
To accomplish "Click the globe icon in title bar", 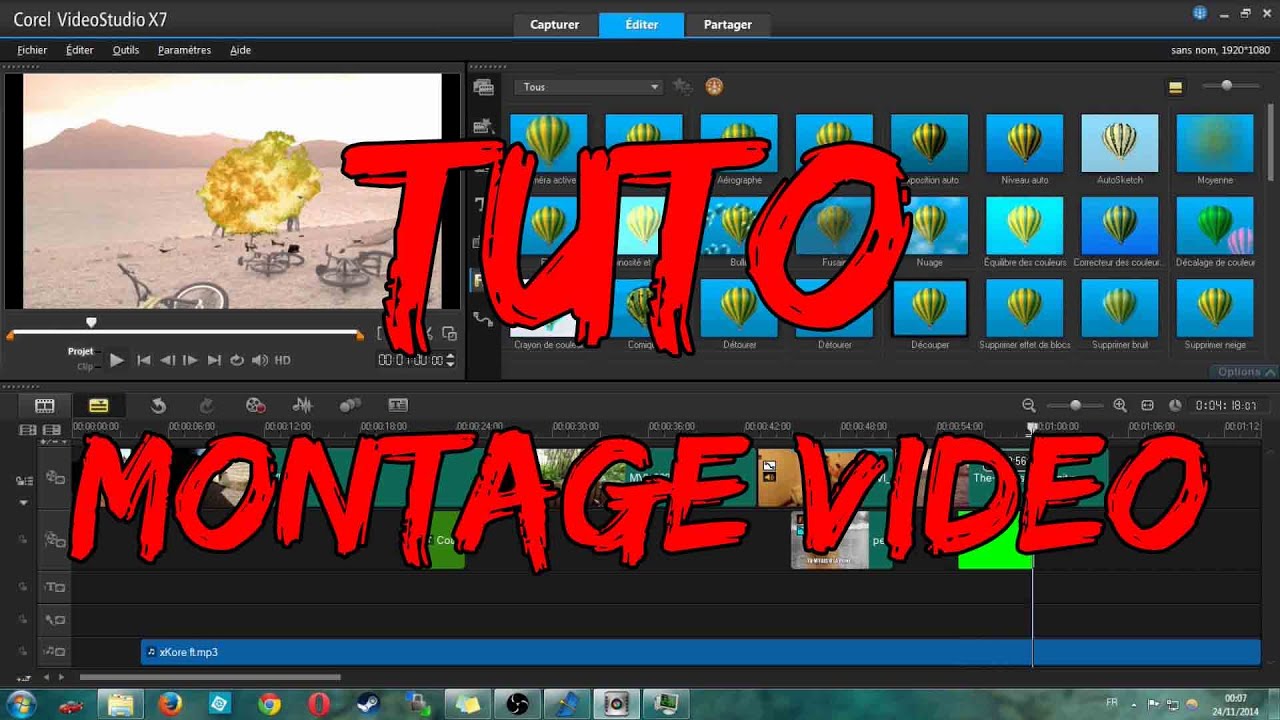I will [1200, 13].
